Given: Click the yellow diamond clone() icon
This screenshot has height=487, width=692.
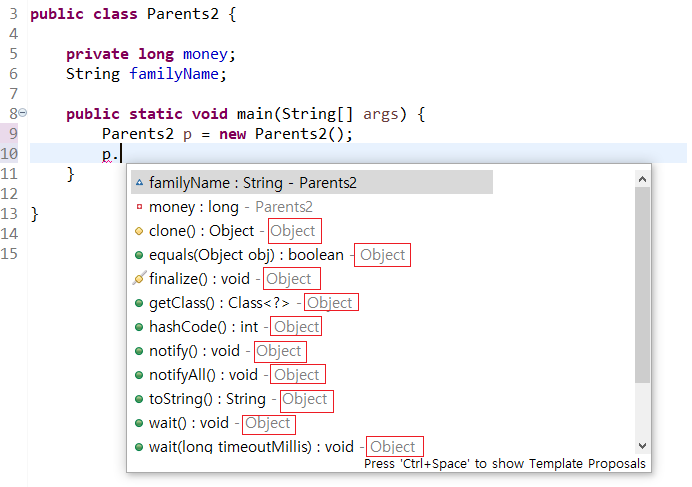Looking at the screenshot, I should 139,231.
